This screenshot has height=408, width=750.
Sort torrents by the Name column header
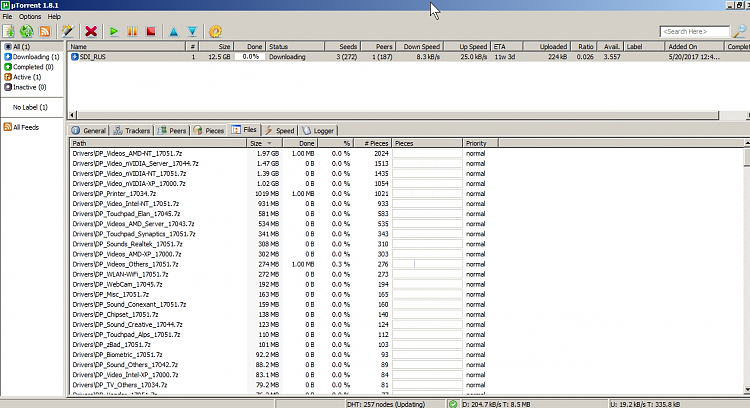pos(127,46)
